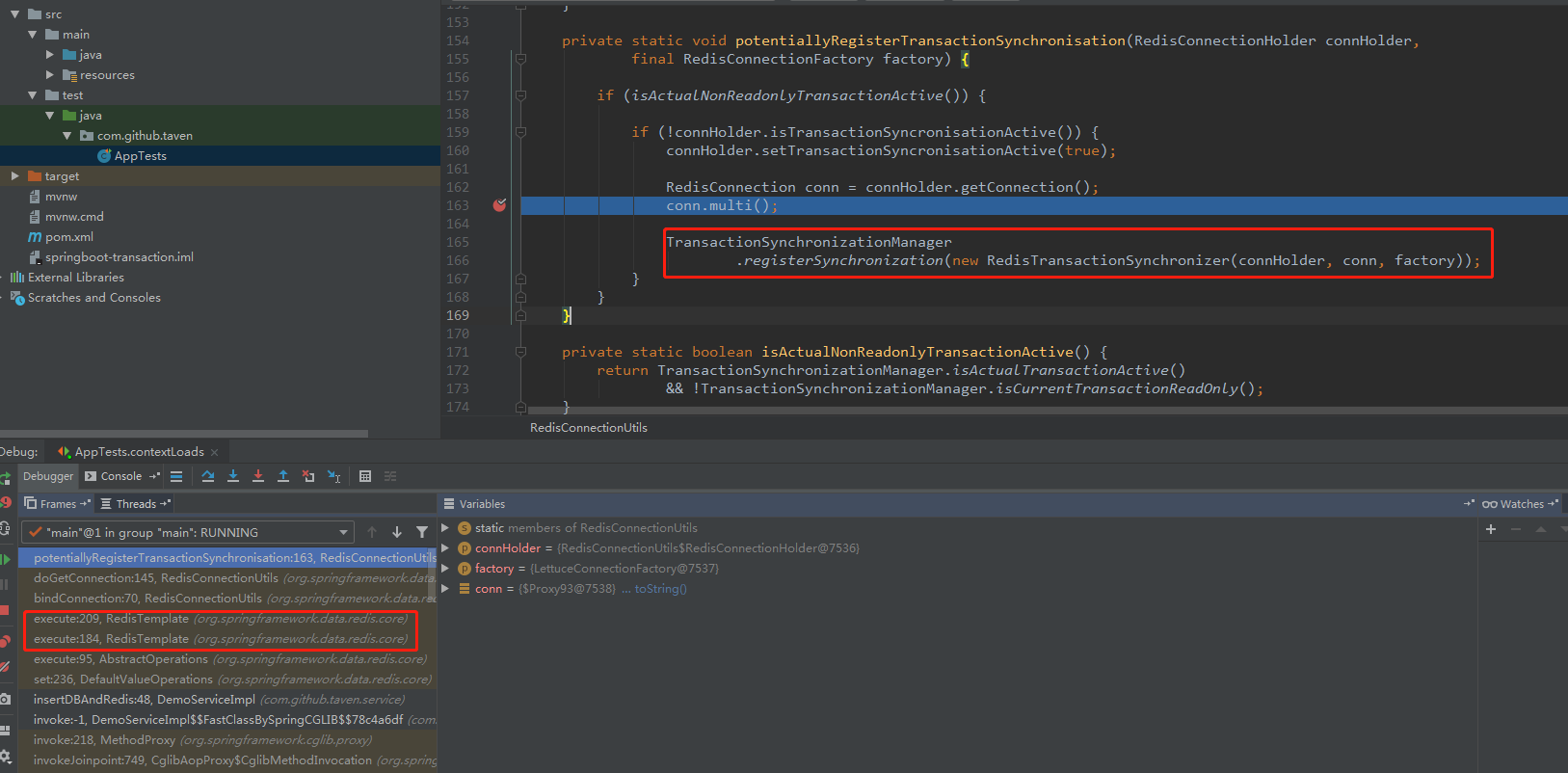The width and height of the screenshot is (1568, 773).
Task: Toggle code folding marker at line 171
Action: pos(520,352)
